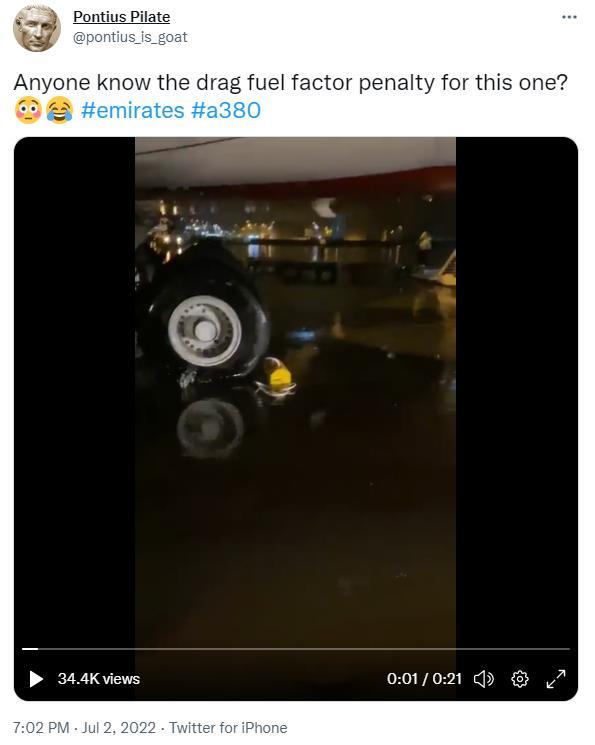Viewport: 595px width, 745px height.
Task: Click the Pontius Pilate profile avatar
Action: 37,29
